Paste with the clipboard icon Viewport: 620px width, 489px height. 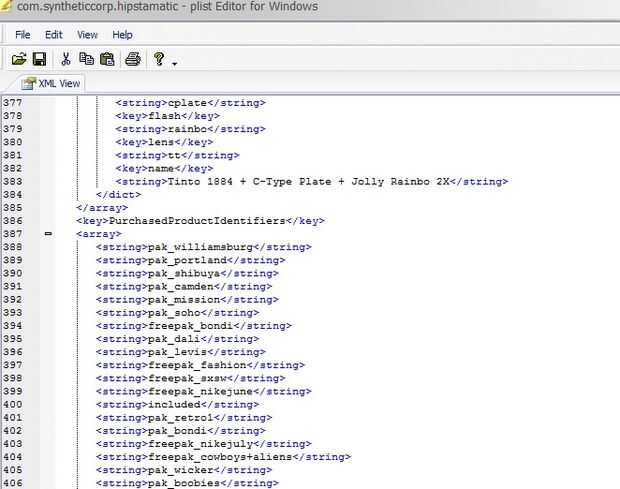tap(107, 59)
